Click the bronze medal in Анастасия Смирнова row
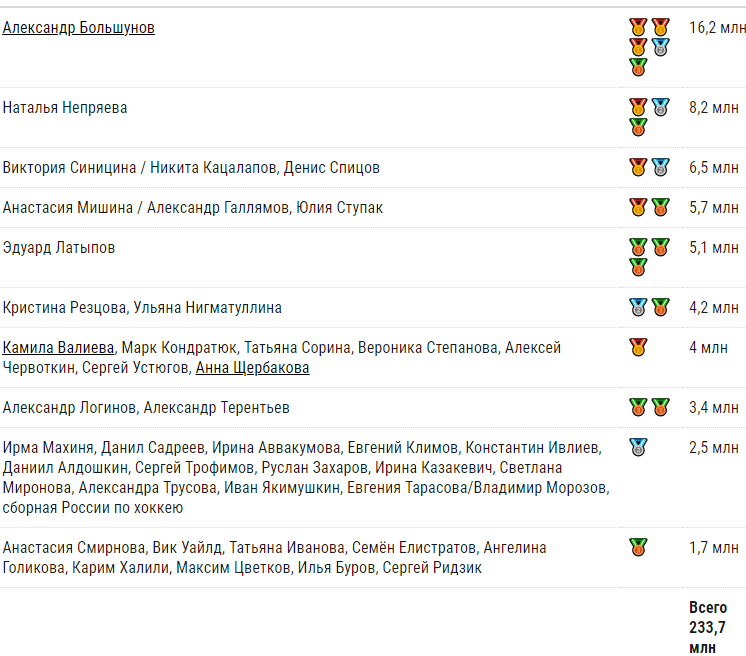The width and height of the screenshot is (746, 656). point(638,547)
